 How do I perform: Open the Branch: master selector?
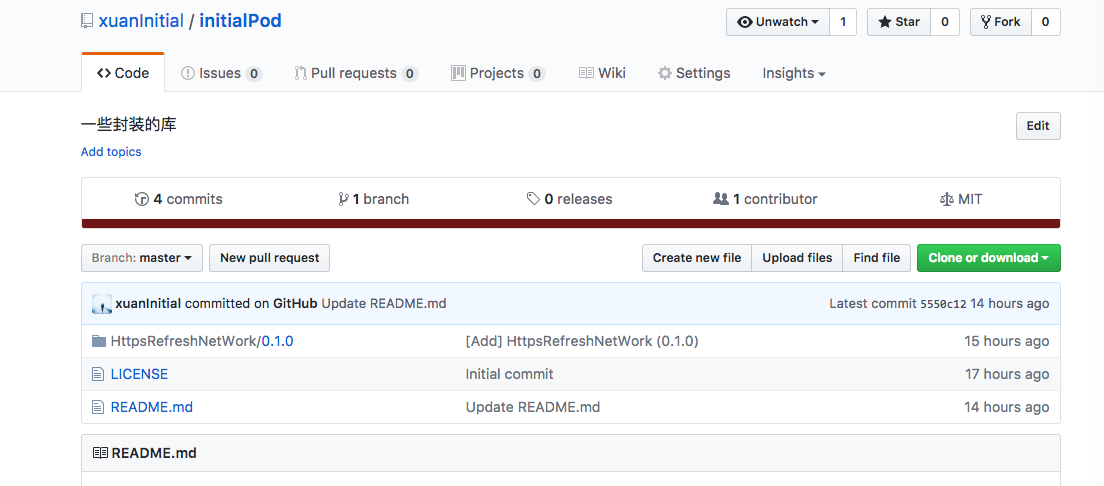coord(142,258)
